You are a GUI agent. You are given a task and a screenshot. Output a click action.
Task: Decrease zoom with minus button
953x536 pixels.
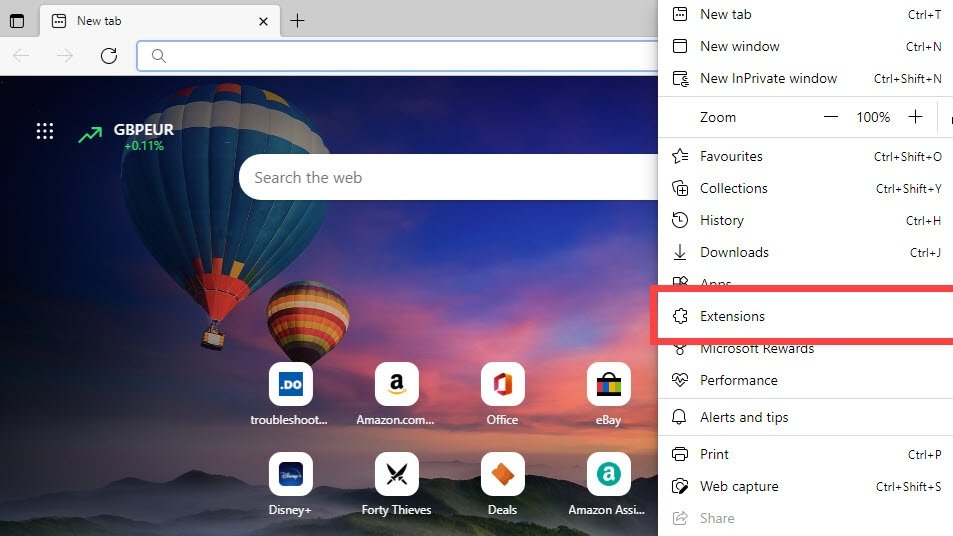[x=831, y=117]
